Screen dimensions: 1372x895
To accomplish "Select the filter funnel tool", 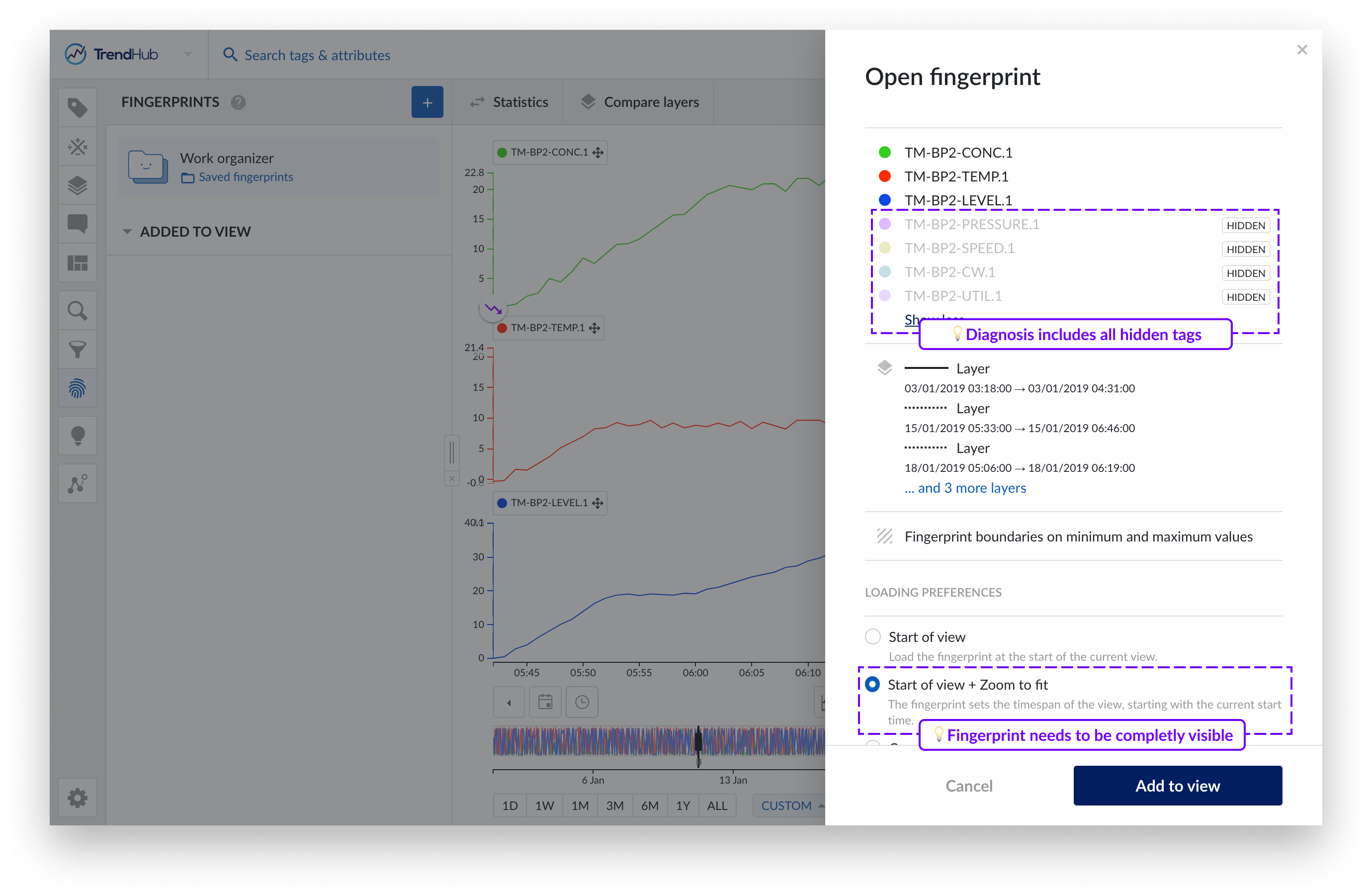I will [x=77, y=350].
